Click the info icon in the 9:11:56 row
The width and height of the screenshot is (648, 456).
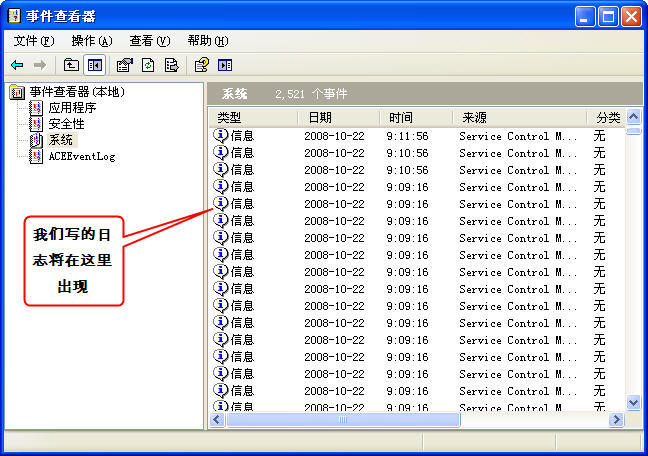pos(221,136)
